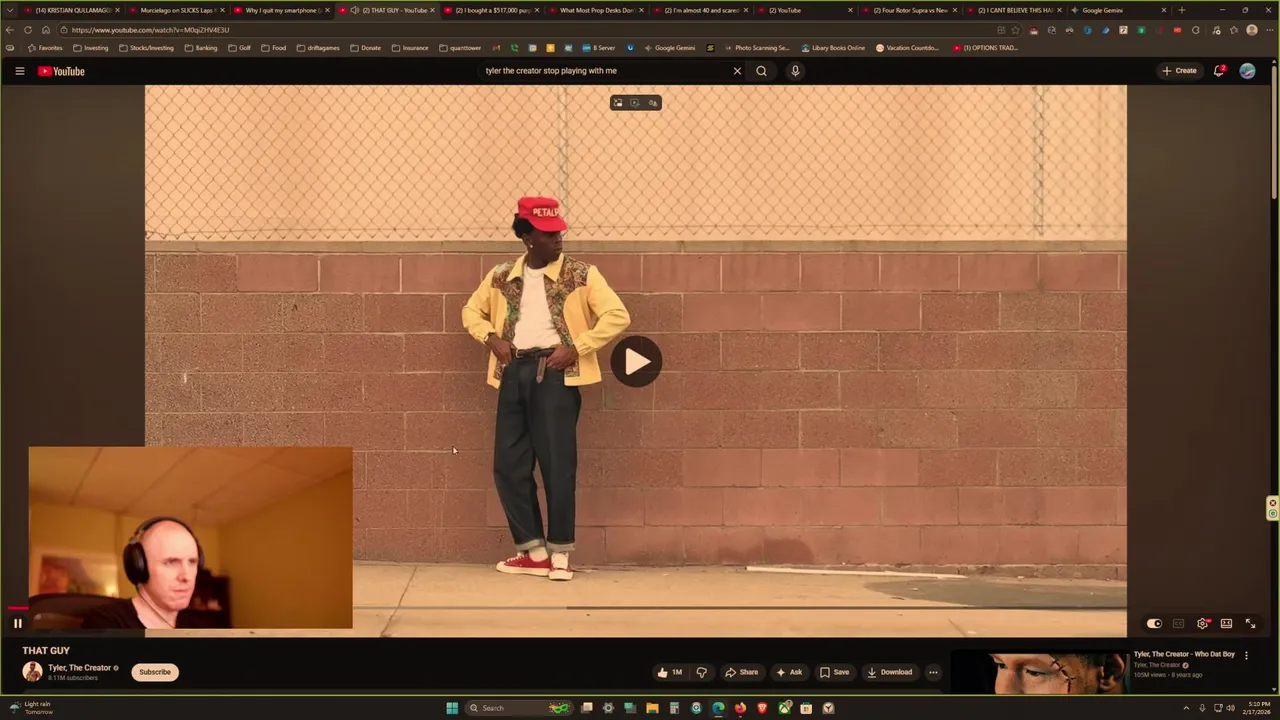Open YouTube notifications bell
Viewport: 1280px width, 720px height.
coord(1219,71)
